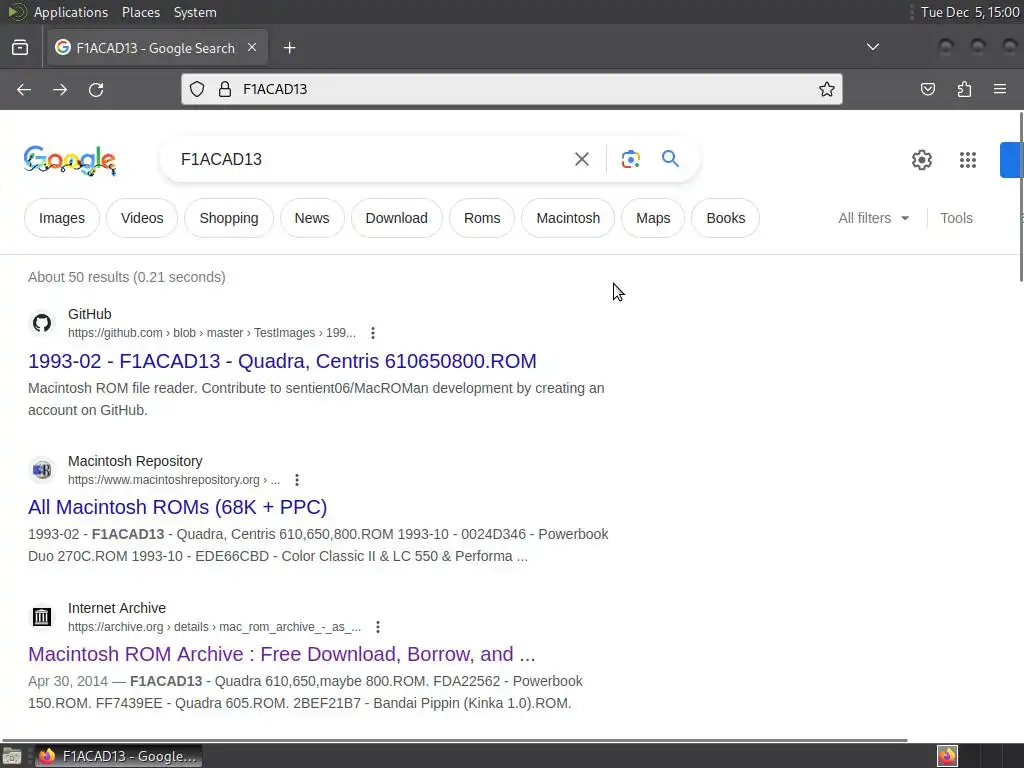Bookmark this page with the star

827,89
